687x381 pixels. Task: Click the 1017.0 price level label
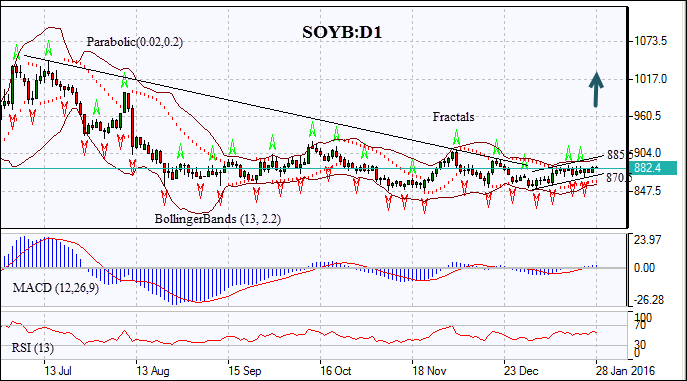point(651,79)
